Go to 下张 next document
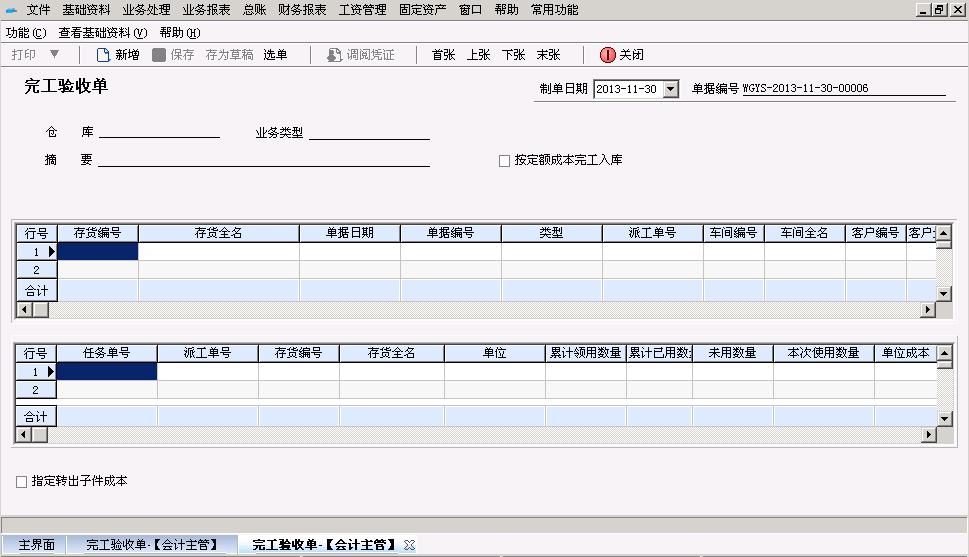This screenshot has width=969, height=557. click(513, 55)
